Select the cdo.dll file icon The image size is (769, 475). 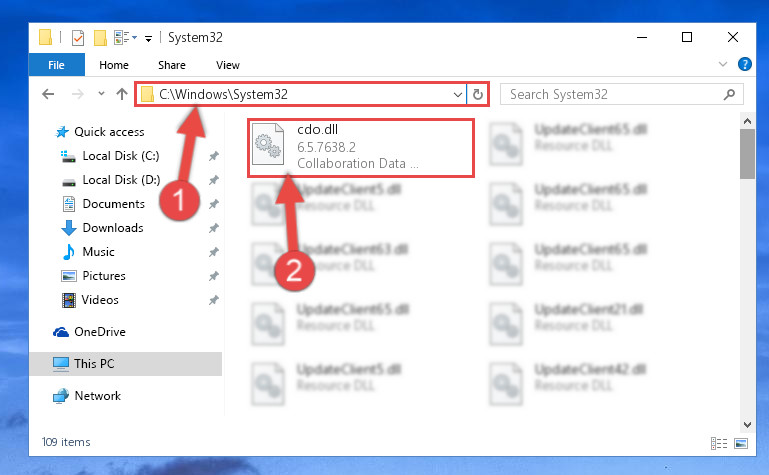click(x=268, y=144)
